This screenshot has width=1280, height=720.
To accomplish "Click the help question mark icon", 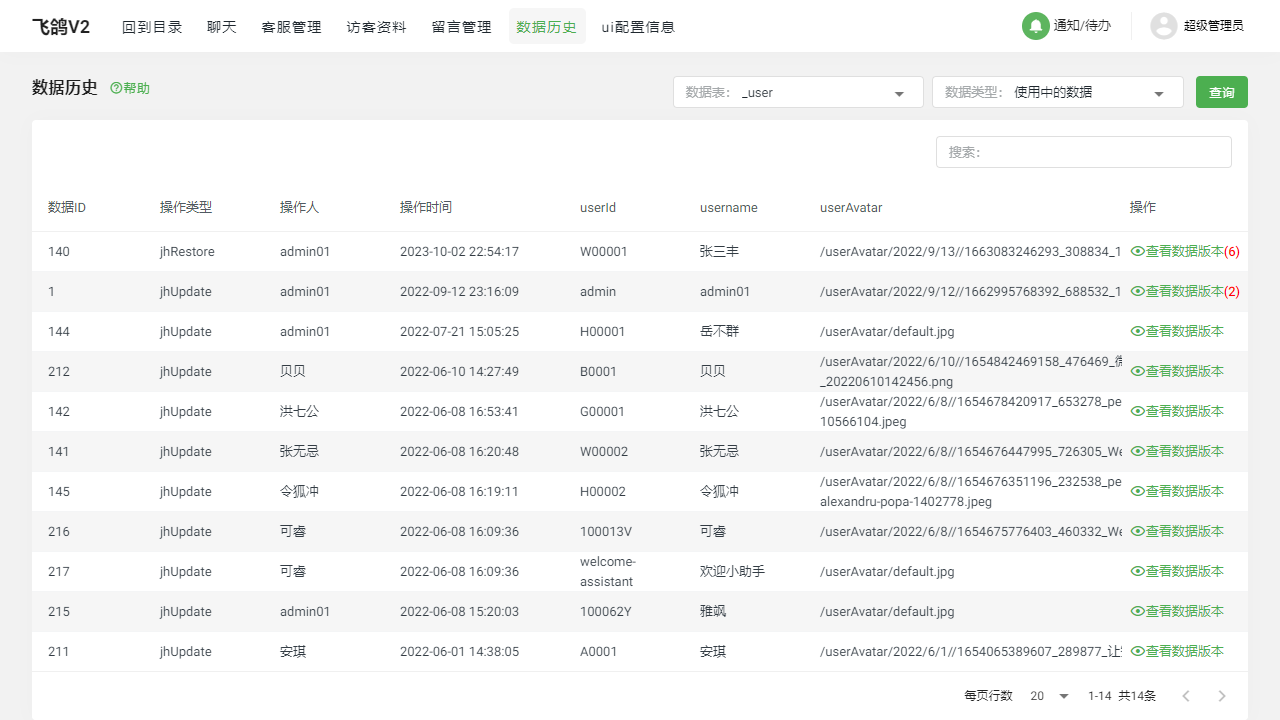I will click(116, 89).
